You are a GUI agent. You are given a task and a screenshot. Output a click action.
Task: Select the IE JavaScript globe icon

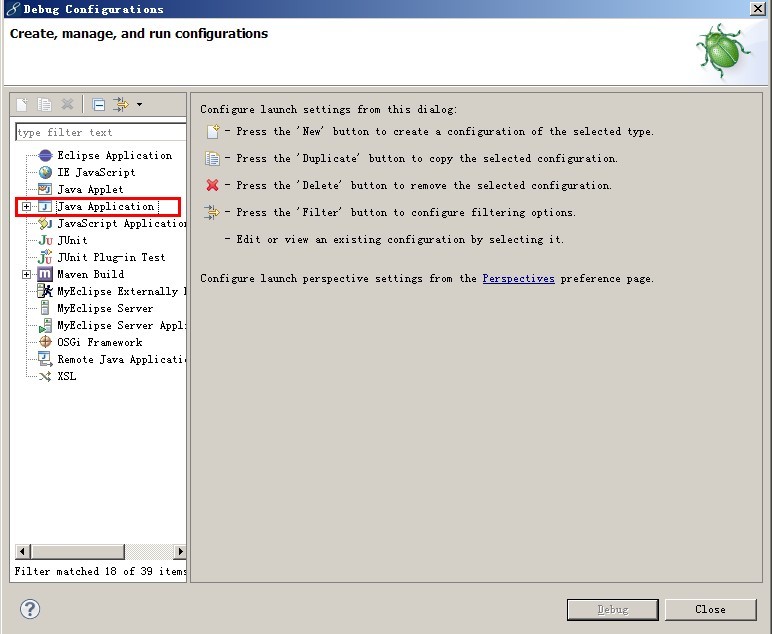45,172
